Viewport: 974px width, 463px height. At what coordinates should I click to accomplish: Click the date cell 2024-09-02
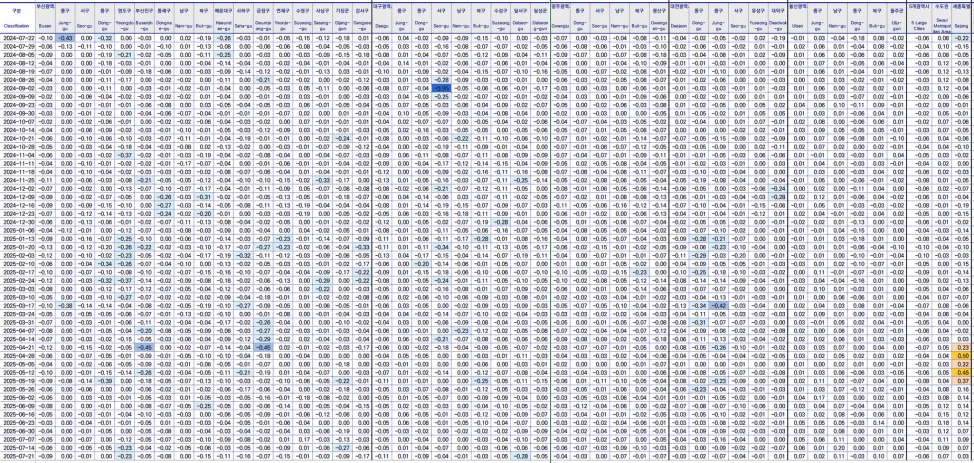pos(16,88)
